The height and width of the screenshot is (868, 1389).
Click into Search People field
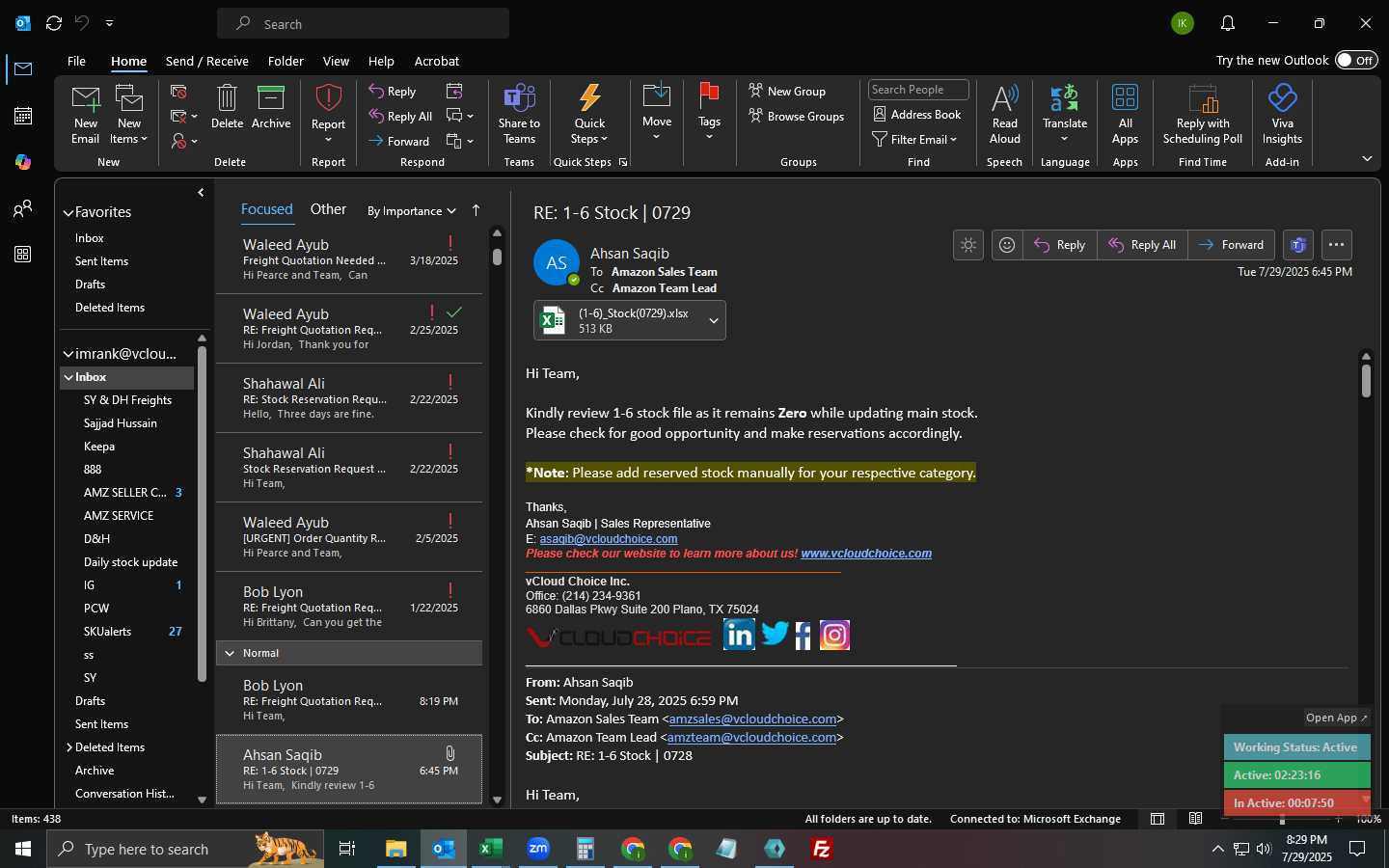tap(918, 90)
